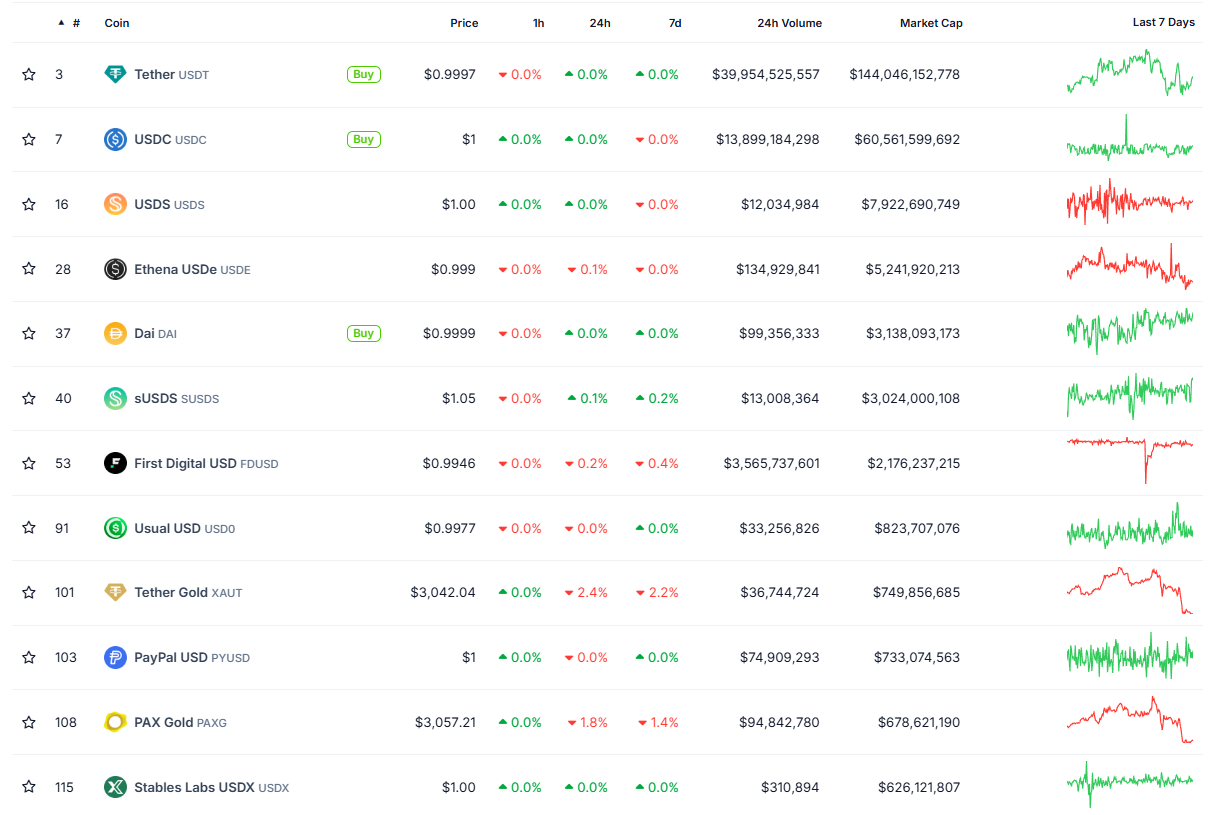Click Tether Gold price $3,042.04
Screen dimensions: 1216x815
tap(443, 592)
